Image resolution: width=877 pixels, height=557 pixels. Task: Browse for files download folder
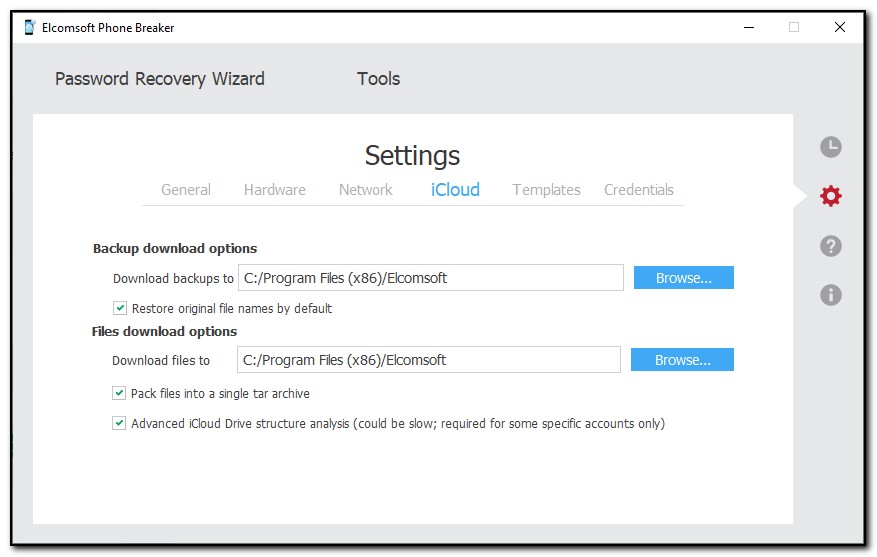pyautogui.click(x=682, y=360)
